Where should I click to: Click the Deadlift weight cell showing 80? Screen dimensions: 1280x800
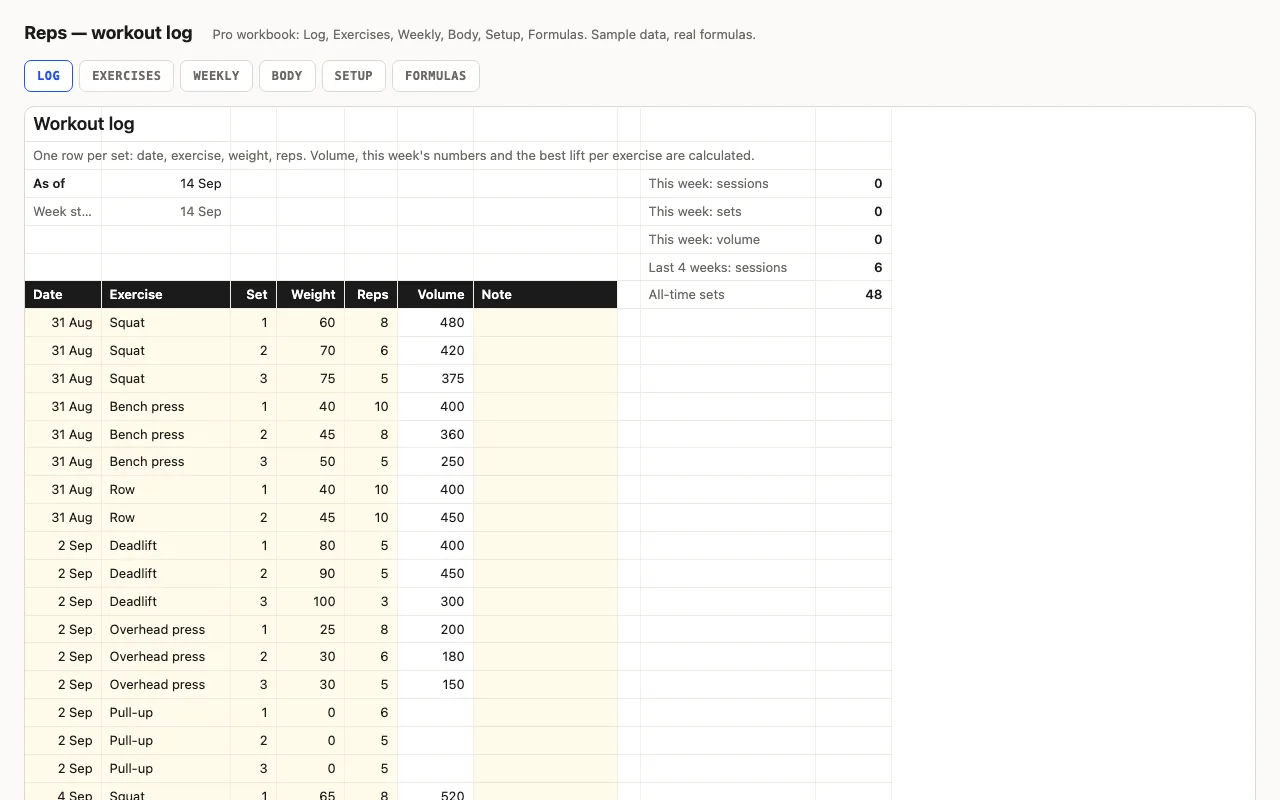click(x=311, y=546)
